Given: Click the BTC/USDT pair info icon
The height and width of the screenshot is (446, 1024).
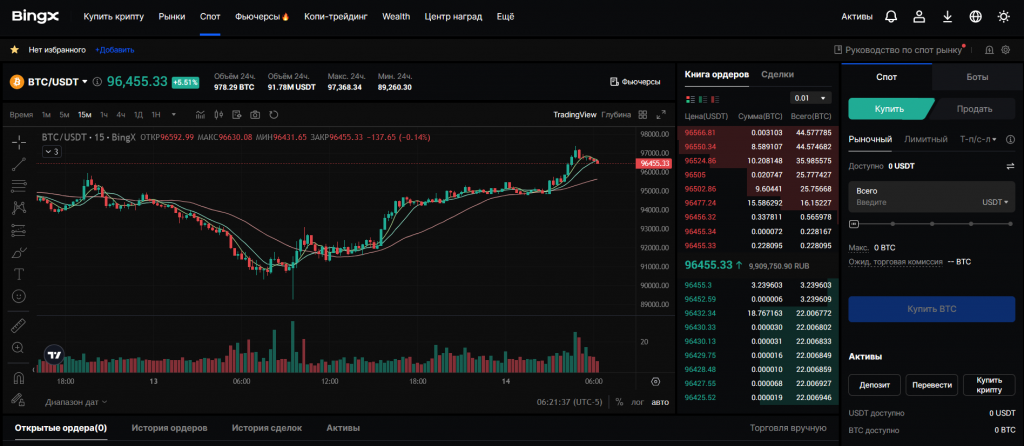Looking at the screenshot, I should pos(97,82).
